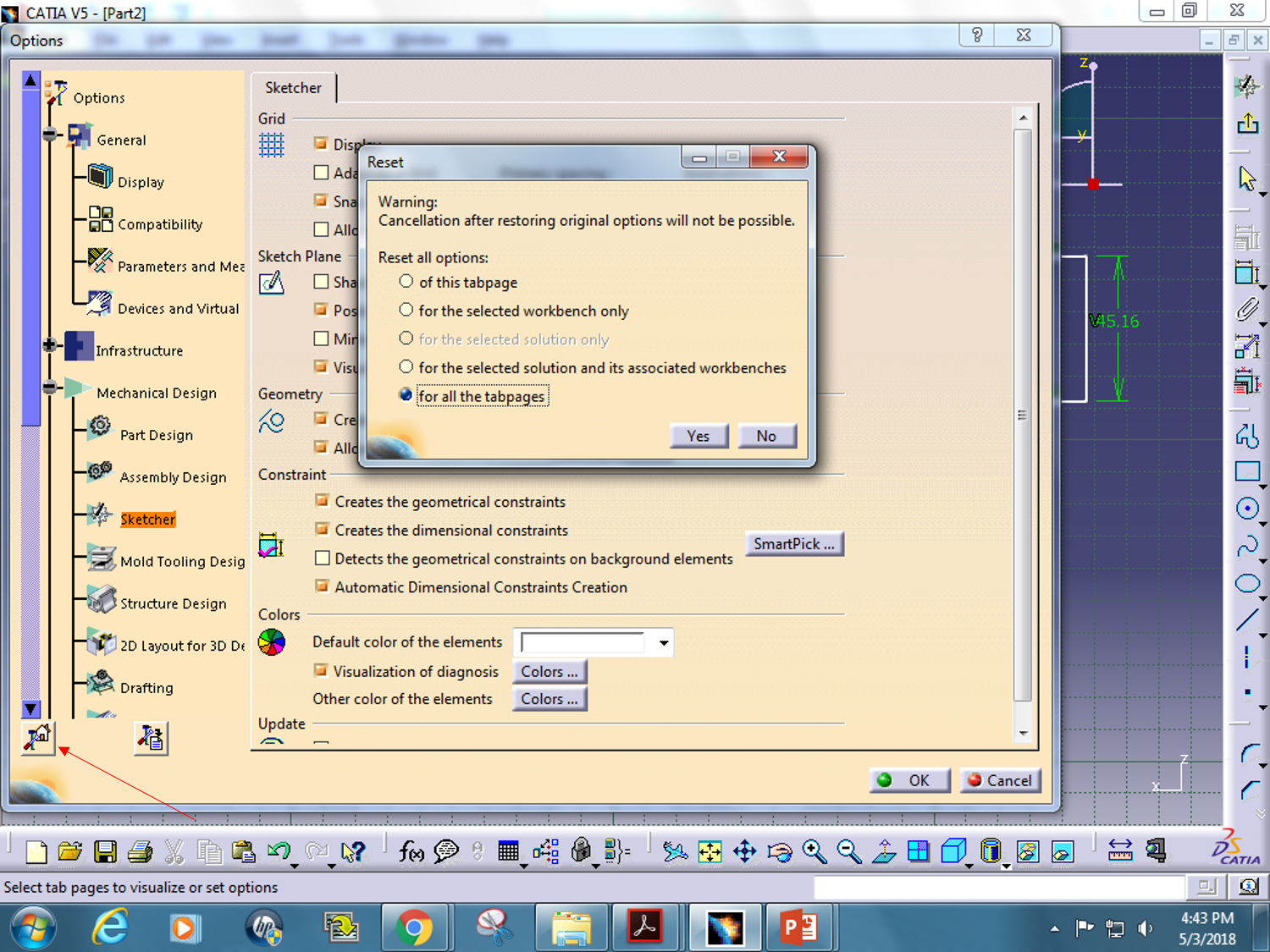Select the 'of this tabpage' reset option
This screenshot has height=952, width=1270.
pyautogui.click(x=406, y=281)
